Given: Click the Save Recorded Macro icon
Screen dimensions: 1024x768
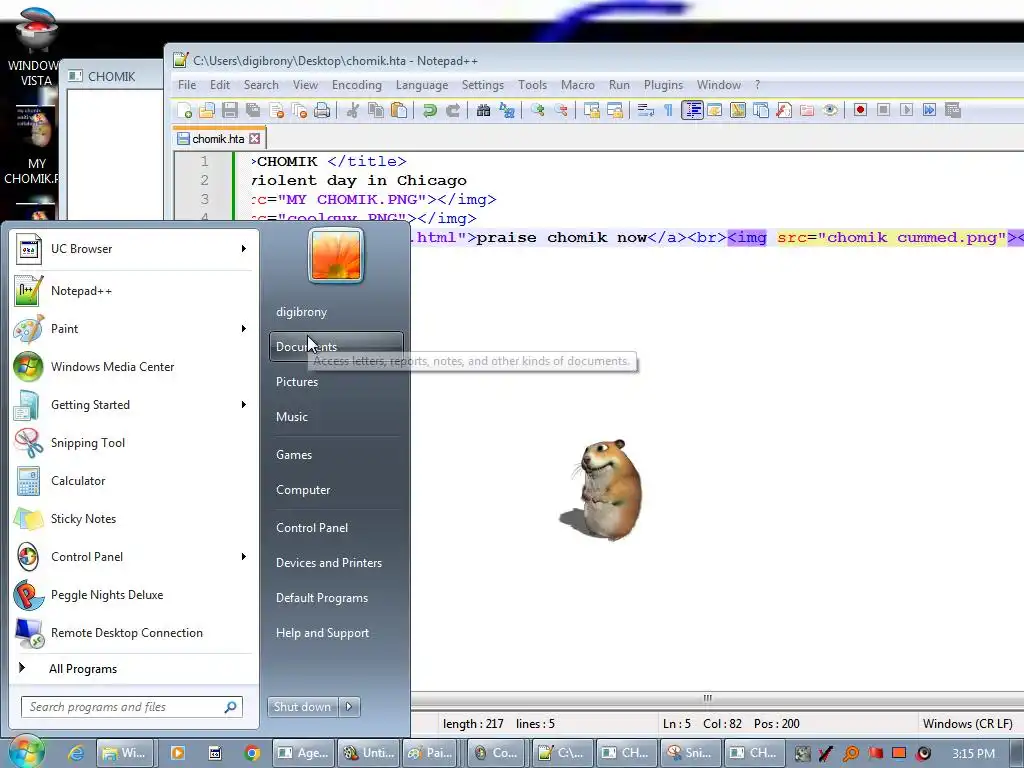Looking at the screenshot, I should coord(952,110).
